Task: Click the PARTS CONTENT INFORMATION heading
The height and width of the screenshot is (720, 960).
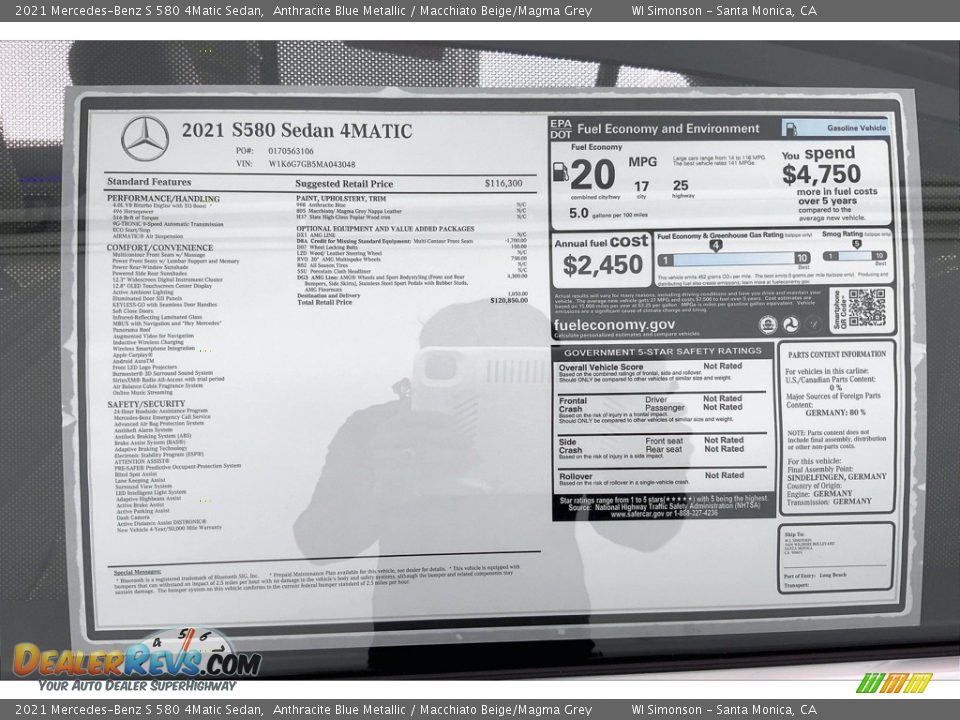Action: (836, 354)
